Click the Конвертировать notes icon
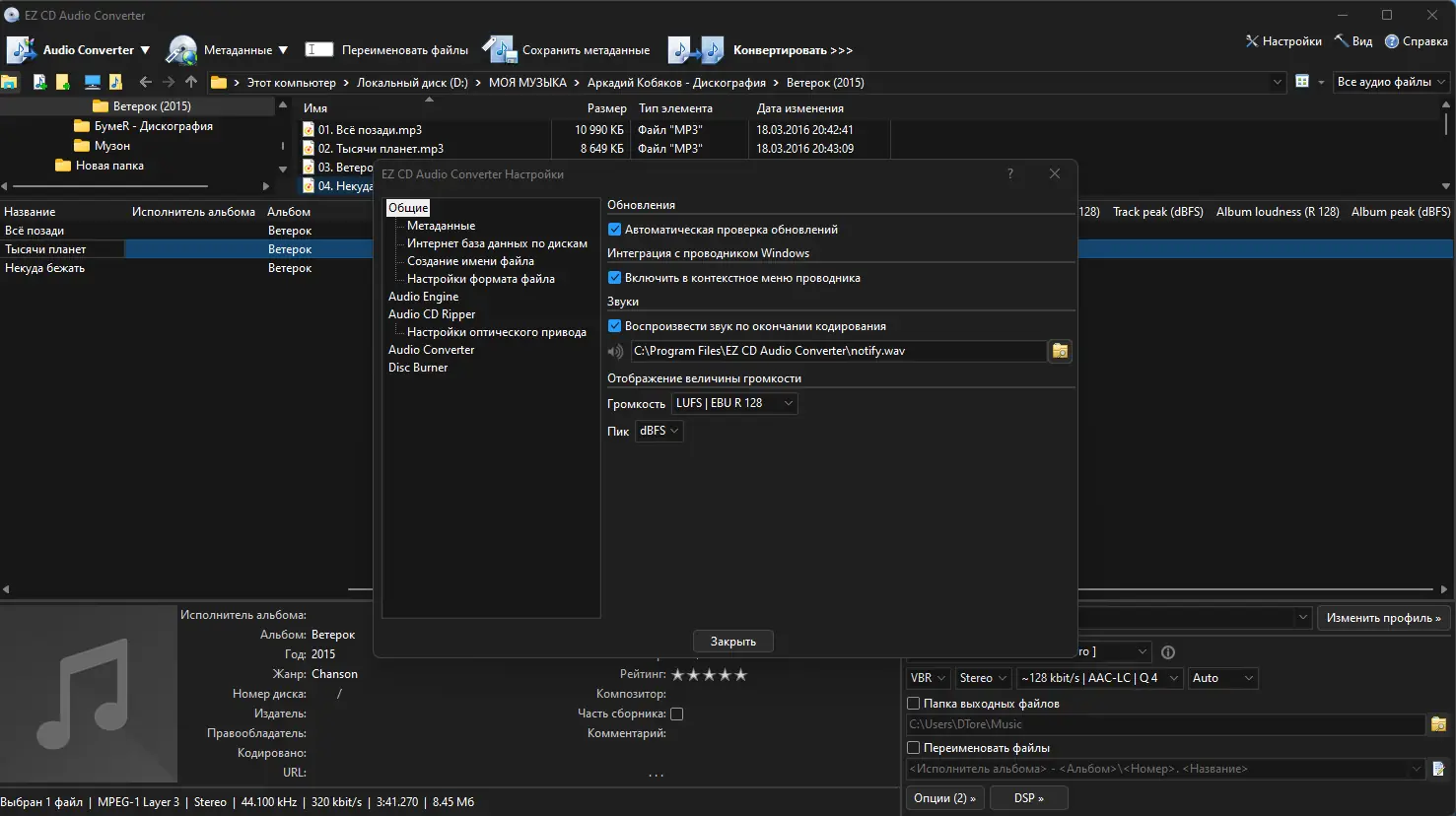This screenshot has width=1456, height=816. click(x=696, y=49)
